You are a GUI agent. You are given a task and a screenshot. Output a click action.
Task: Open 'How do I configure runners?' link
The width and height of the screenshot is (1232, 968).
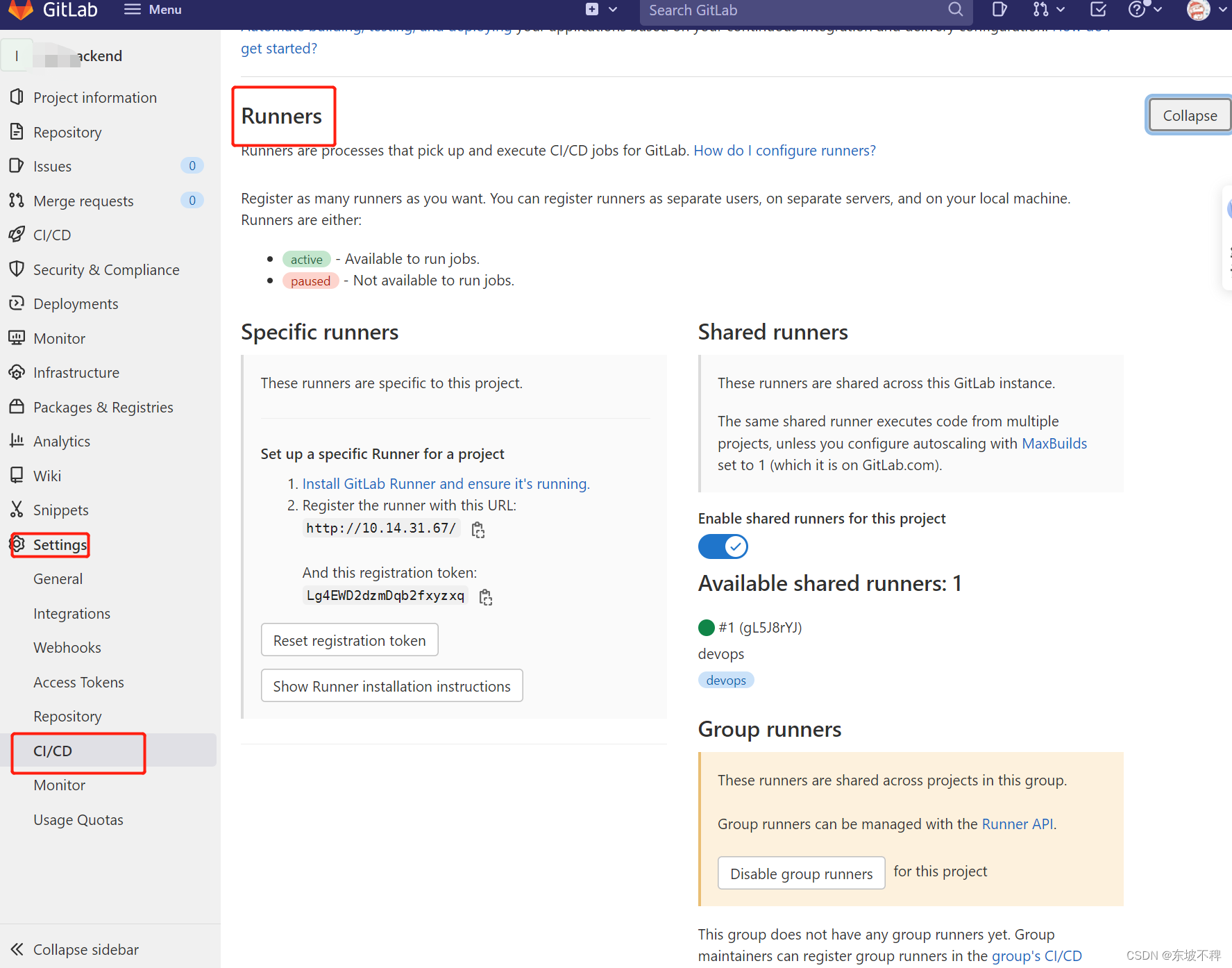coord(784,151)
